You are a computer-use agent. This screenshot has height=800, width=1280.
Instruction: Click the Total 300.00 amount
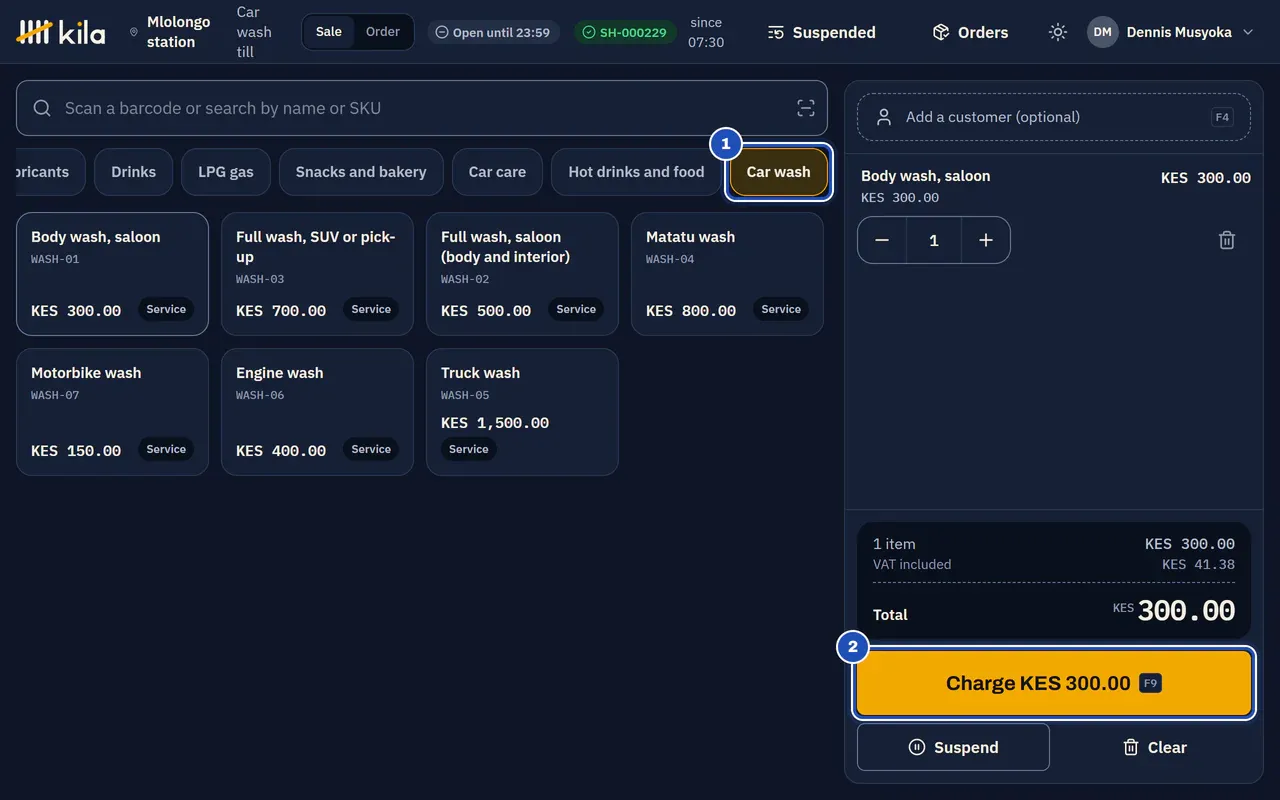(1174, 611)
